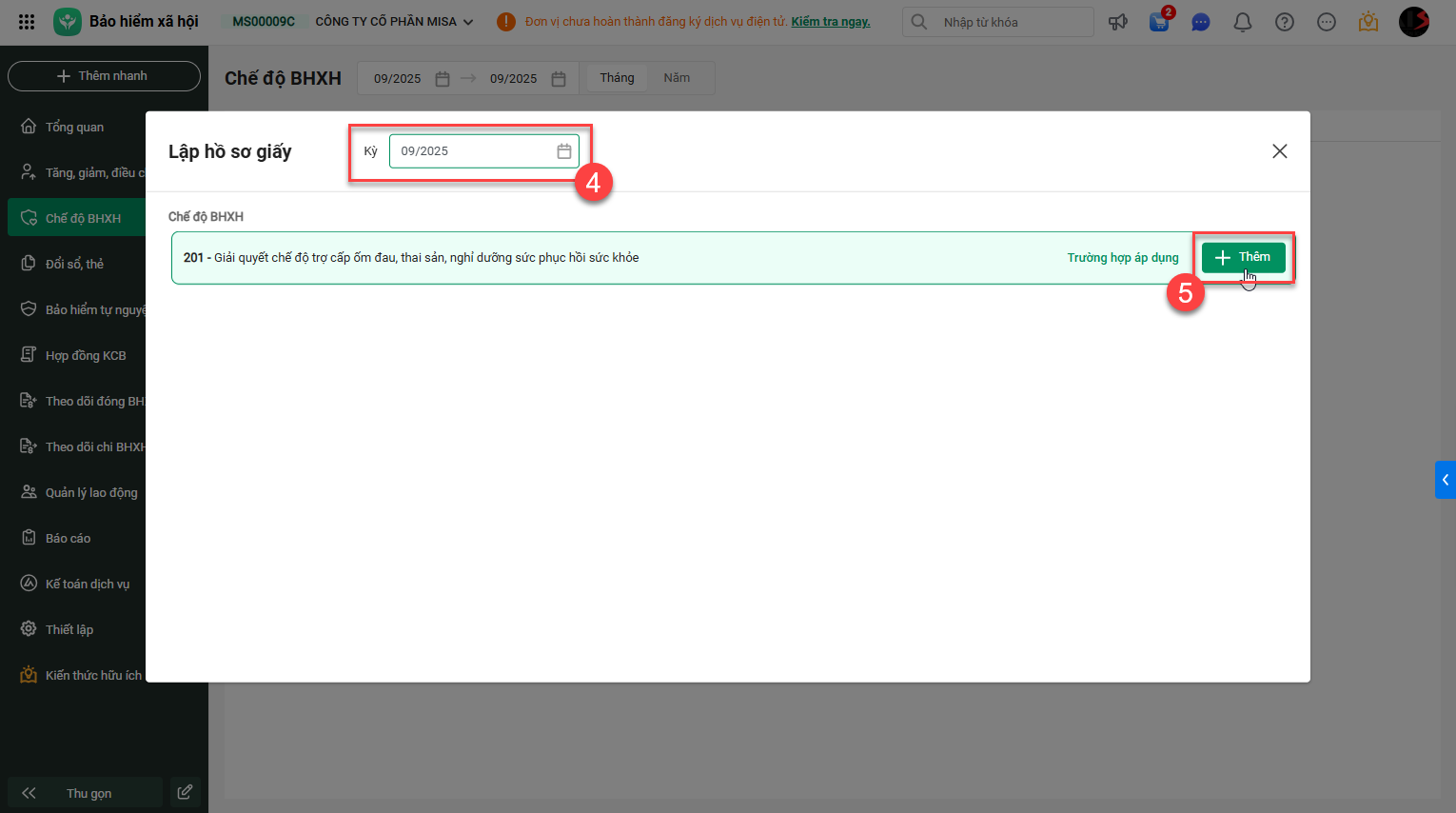Open Đổi sổ, thẻ sidebar item
The image size is (1456, 813).
coord(74,264)
